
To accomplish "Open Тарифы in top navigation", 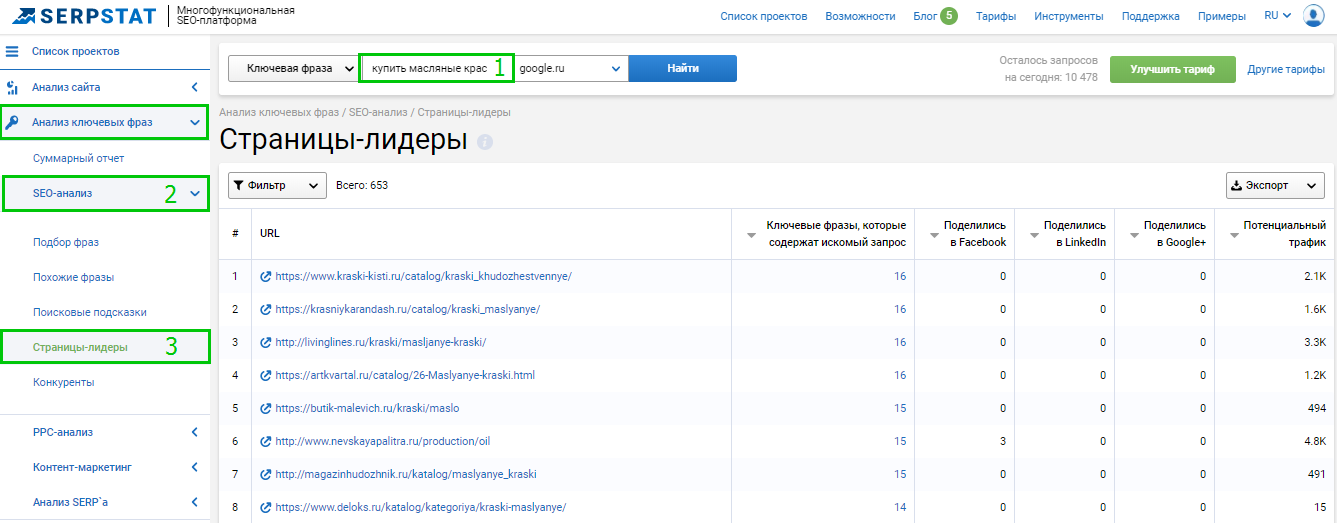I will click(x=996, y=16).
